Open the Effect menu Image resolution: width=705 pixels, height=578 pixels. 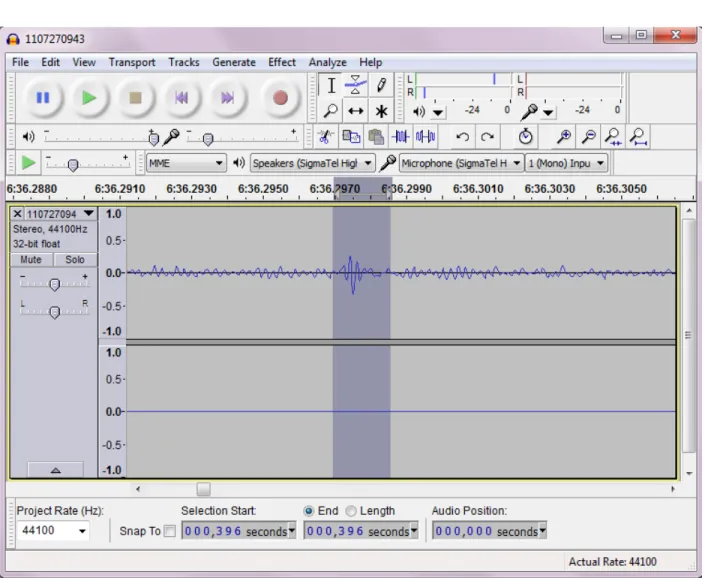pyautogui.click(x=282, y=62)
